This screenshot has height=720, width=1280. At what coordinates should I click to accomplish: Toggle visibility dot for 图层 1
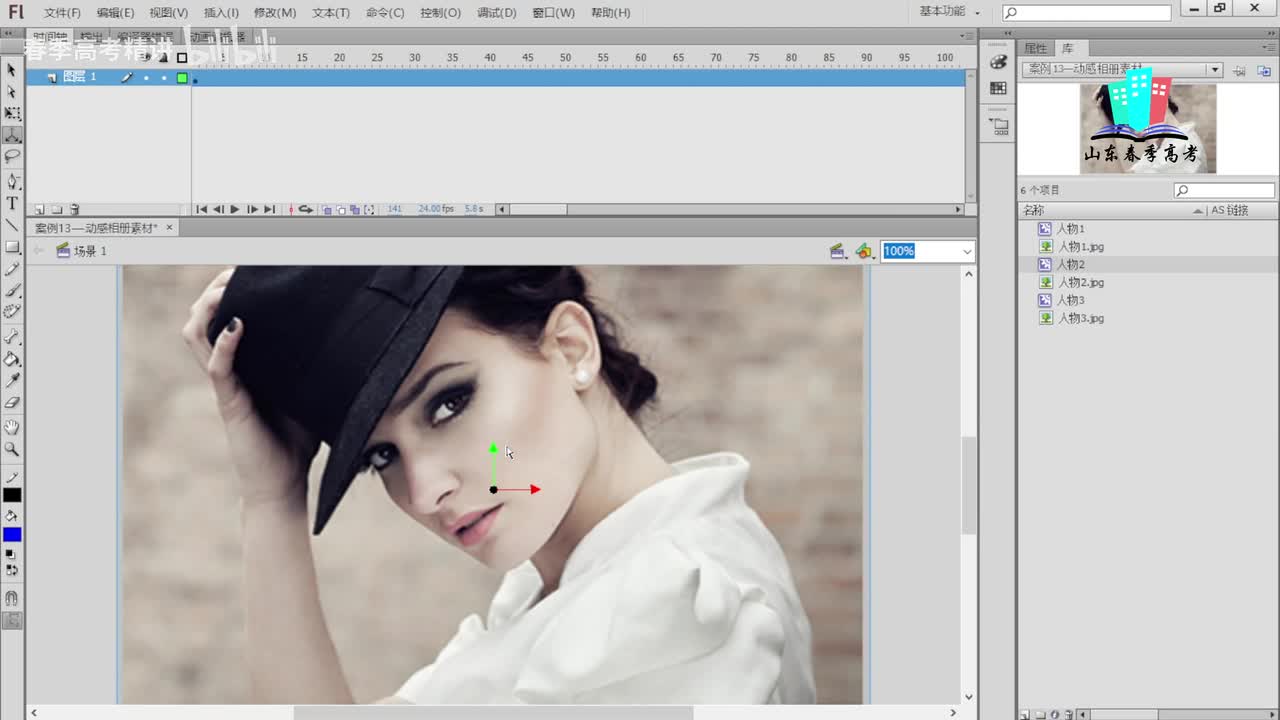point(146,77)
